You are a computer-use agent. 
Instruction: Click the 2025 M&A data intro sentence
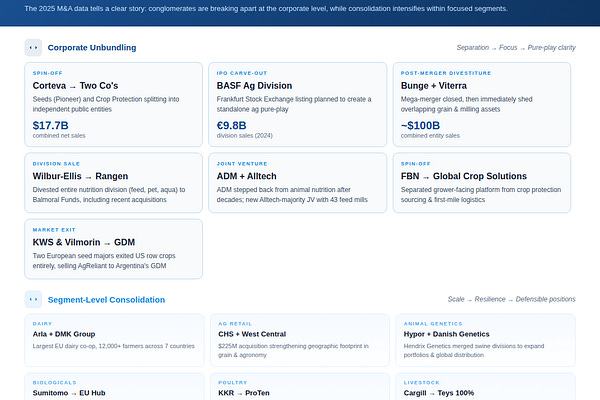coord(266,8)
